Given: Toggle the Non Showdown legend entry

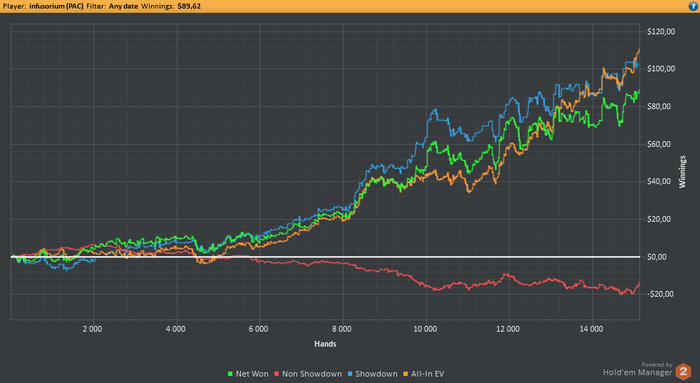Looking at the screenshot, I should click(308, 374).
